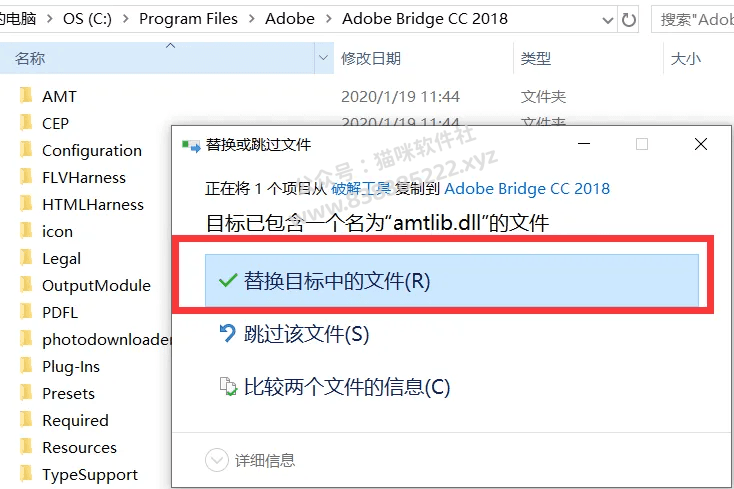Screen dimensions: 734x489
Task: Click the compare files icon beside 比较两个文件的信息
Action: (228, 387)
